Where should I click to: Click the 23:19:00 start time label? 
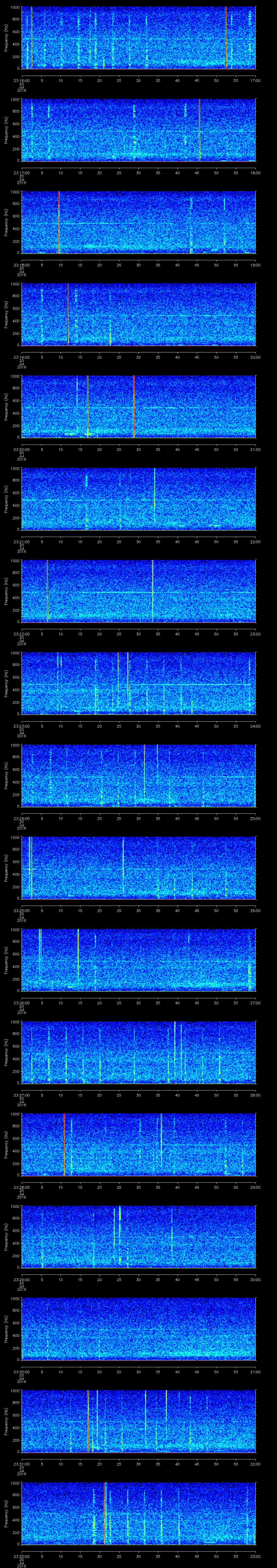click(x=21, y=357)
